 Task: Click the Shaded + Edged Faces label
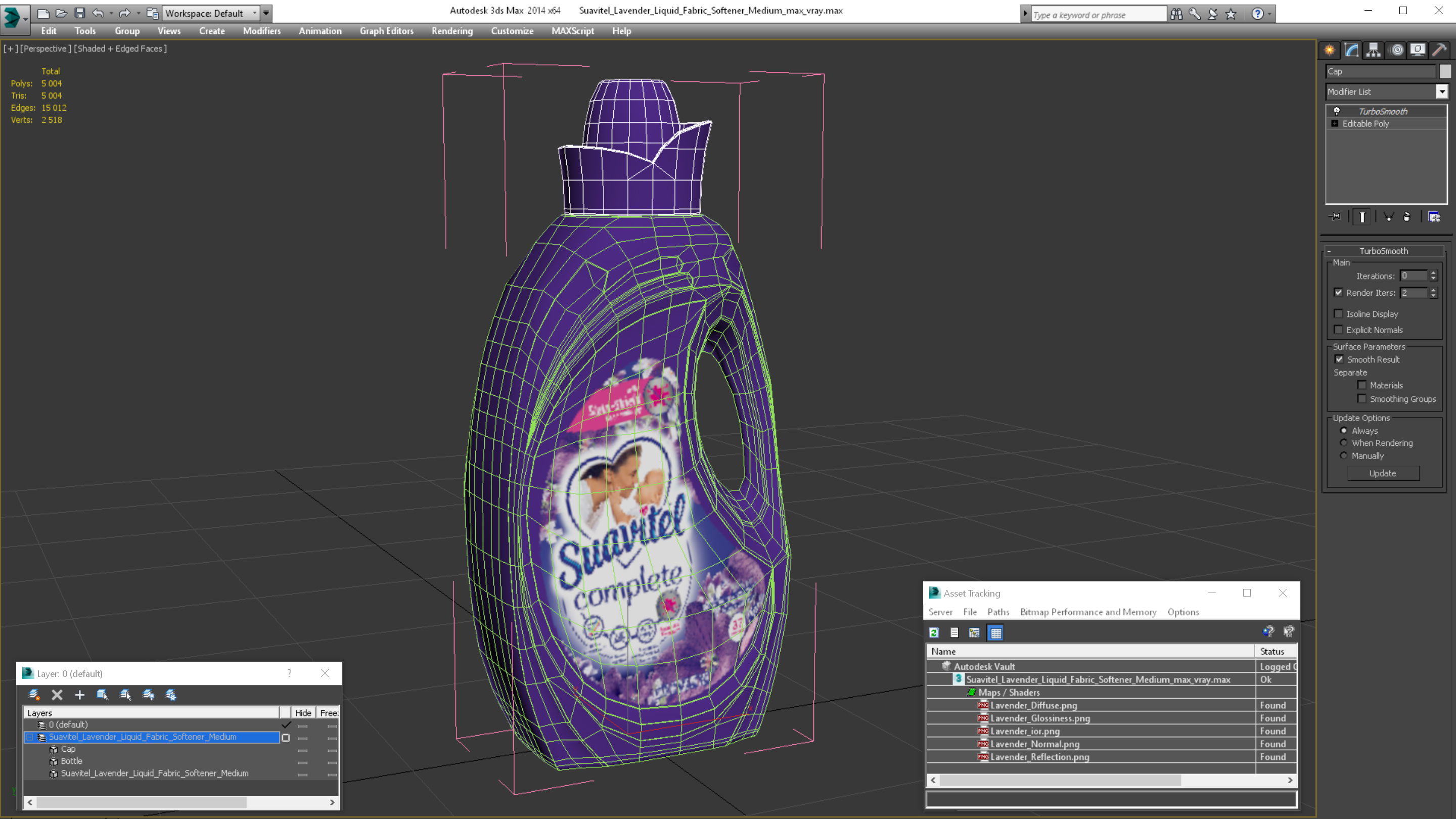(x=120, y=49)
